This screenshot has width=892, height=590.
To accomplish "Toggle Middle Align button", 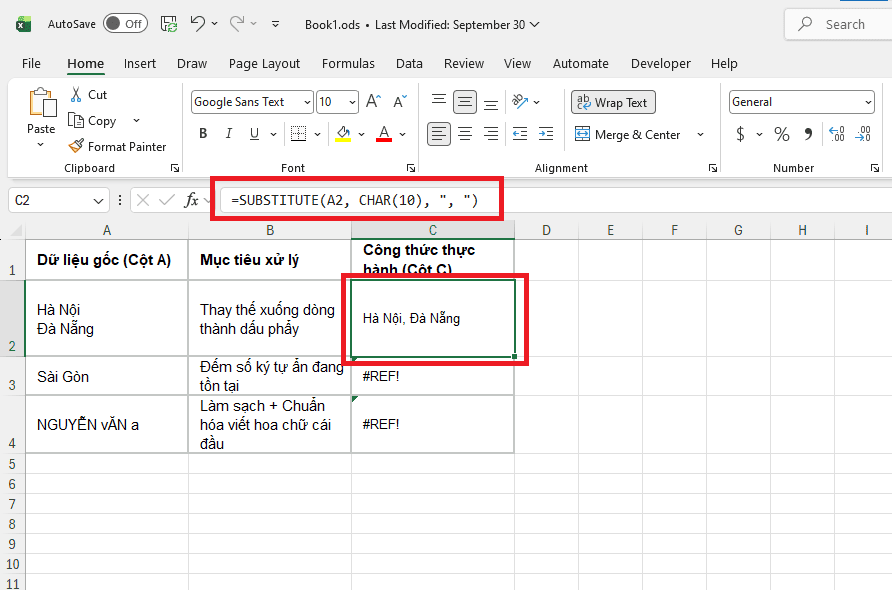I will pyautogui.click(x=465, y=102).
